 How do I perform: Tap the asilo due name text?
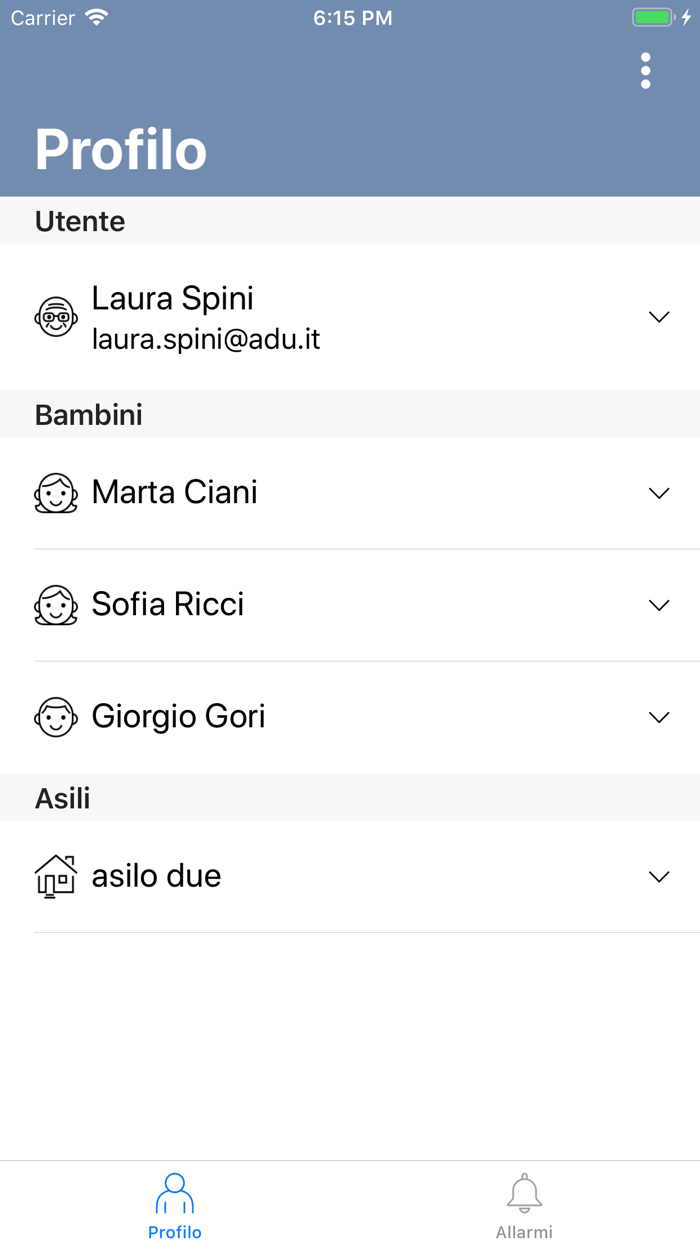(x=156, y=876)
